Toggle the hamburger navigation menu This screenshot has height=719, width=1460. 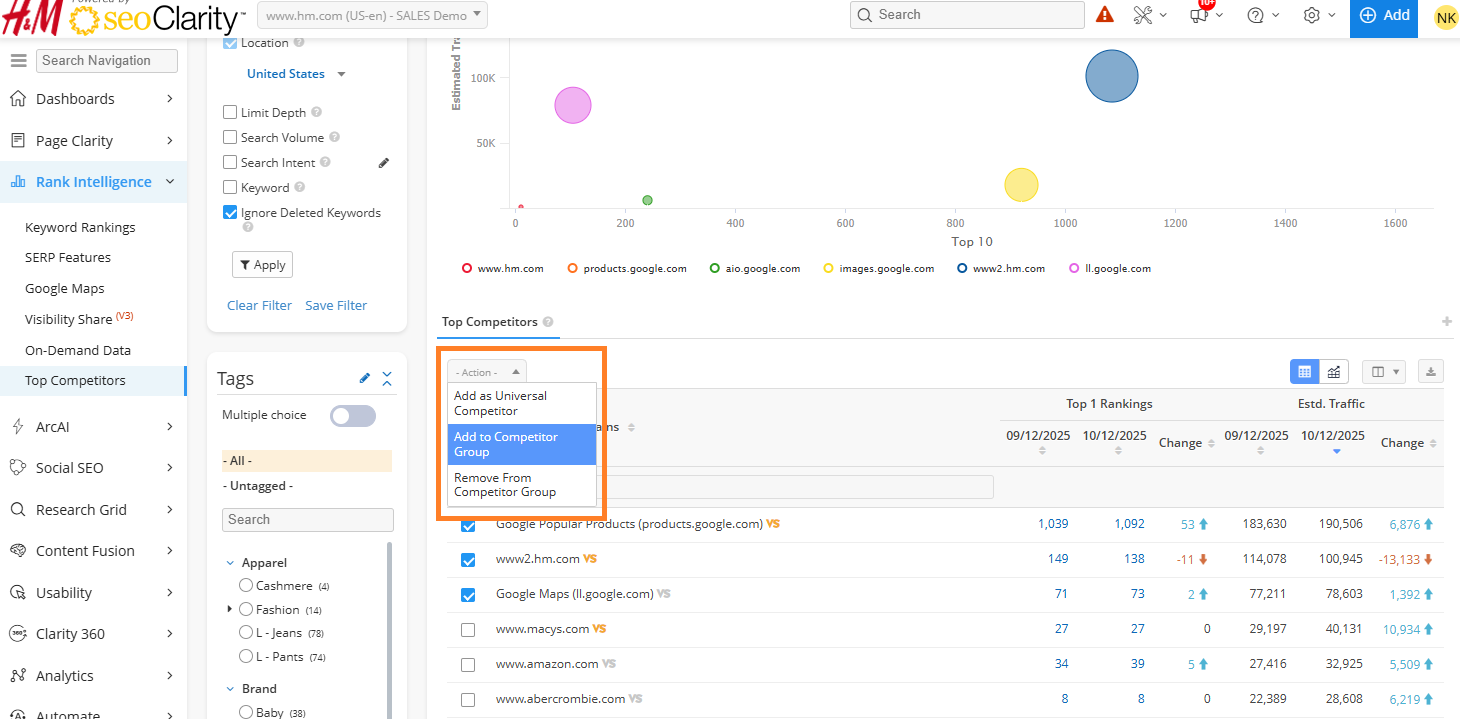18,61
